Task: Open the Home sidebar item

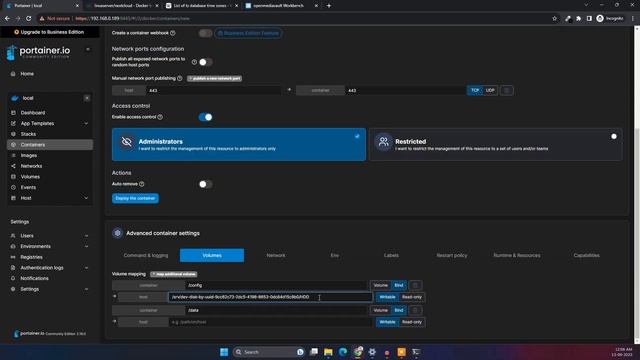Action: pos(27,74)
